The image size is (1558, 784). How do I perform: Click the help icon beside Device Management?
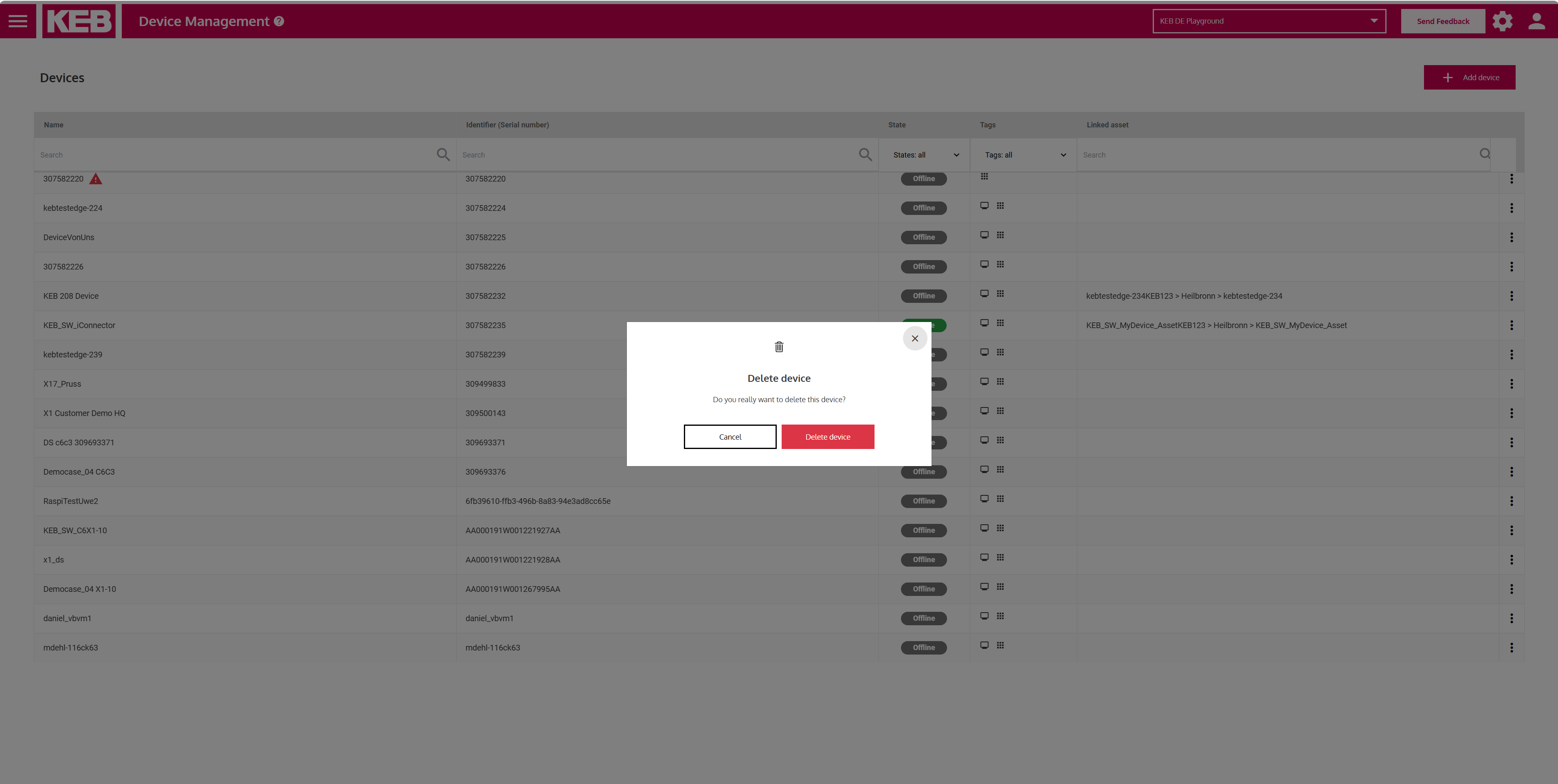279,21
